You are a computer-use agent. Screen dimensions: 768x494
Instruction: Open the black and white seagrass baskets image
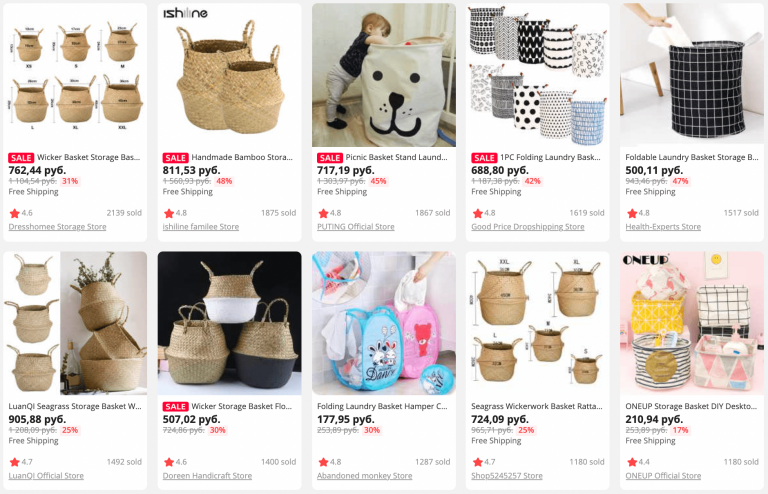tap(229, 323)
